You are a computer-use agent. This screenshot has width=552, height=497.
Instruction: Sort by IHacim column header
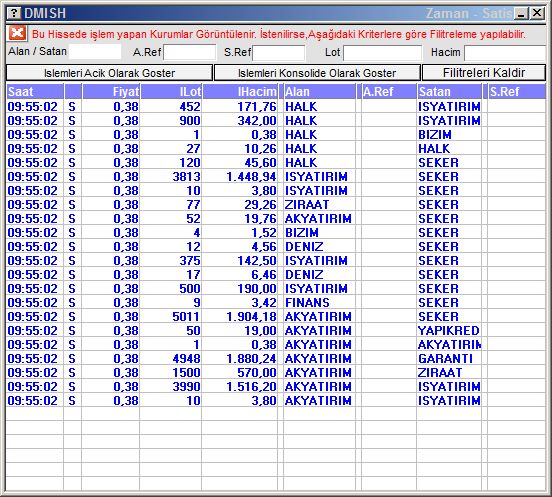point(240,92)
